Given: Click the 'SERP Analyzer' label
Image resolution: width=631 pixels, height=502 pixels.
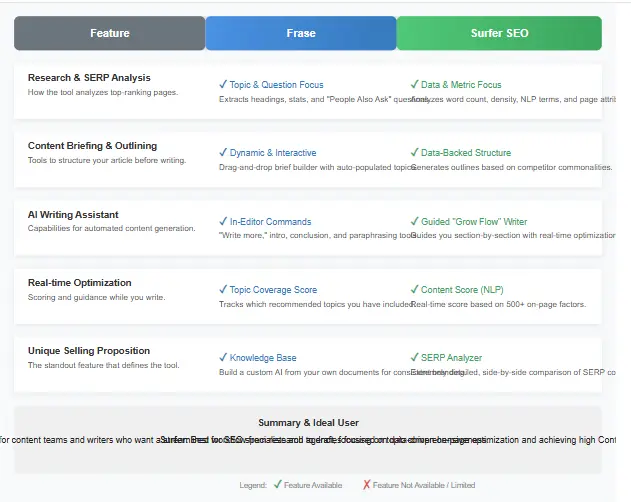Looking at the screenshot, I should (452, 357).
